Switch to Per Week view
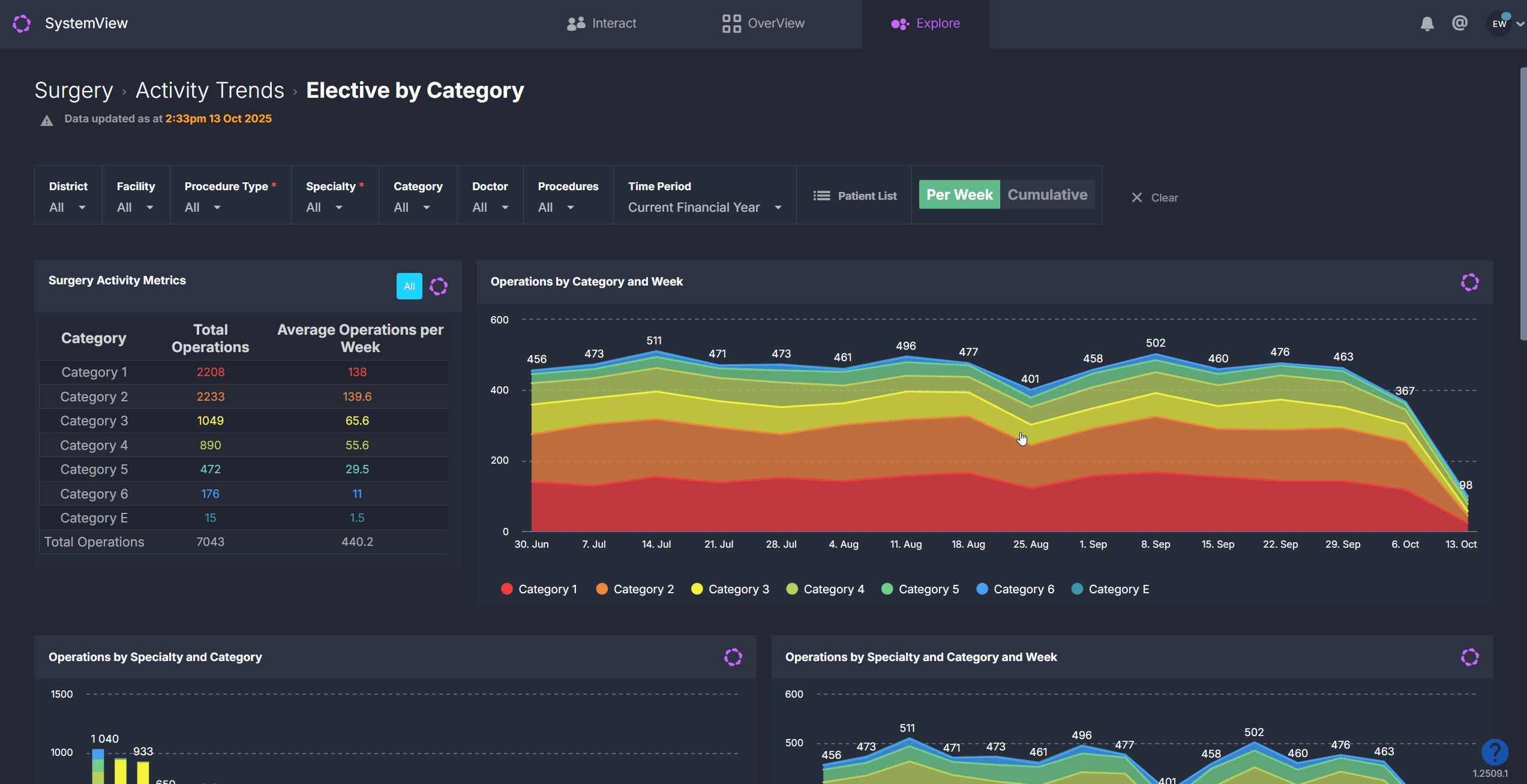1527x784 pixels. tap(959, 194)
